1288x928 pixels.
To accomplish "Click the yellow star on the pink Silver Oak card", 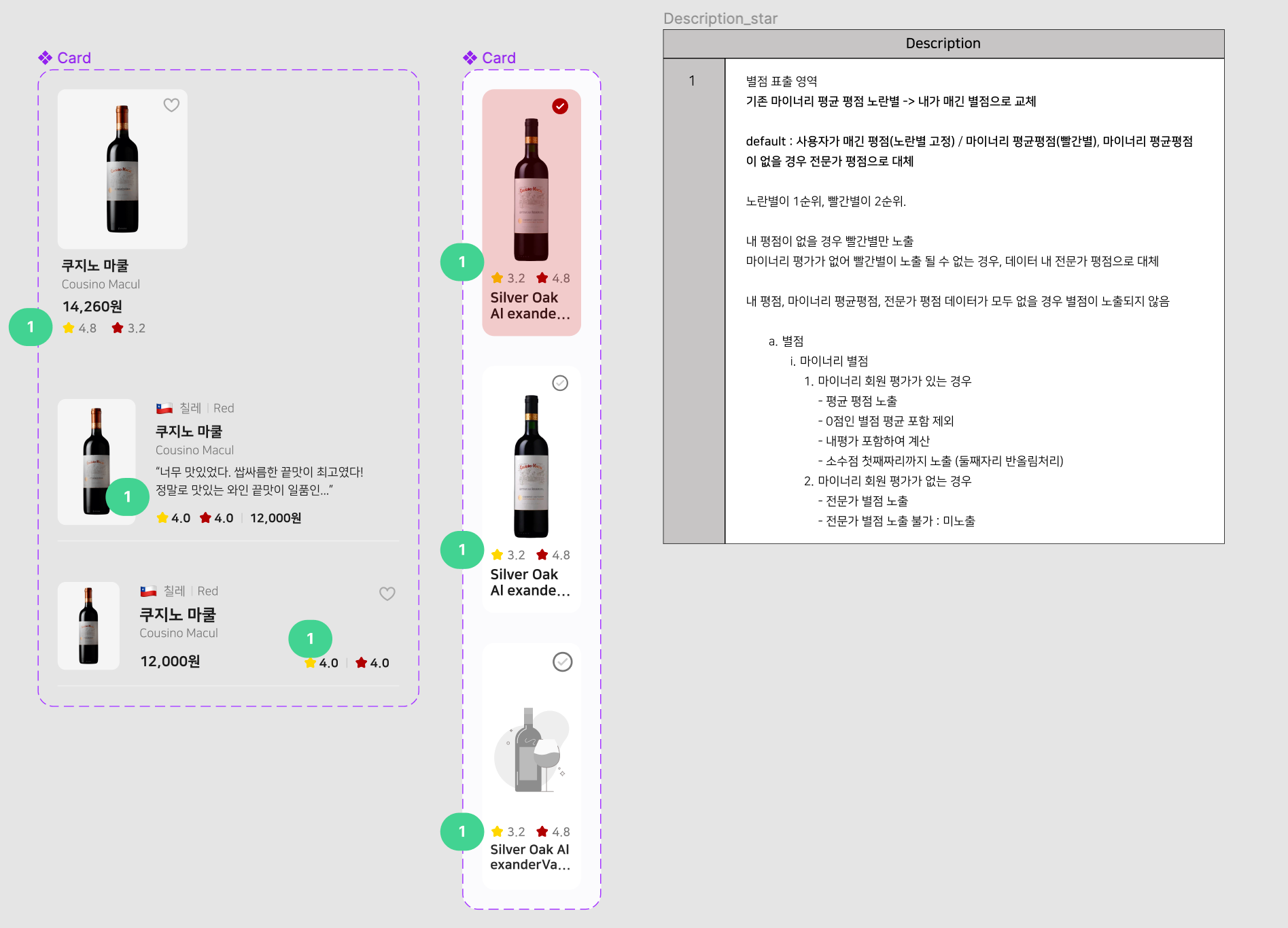I will pyautogui.click(x=498, y=277).
